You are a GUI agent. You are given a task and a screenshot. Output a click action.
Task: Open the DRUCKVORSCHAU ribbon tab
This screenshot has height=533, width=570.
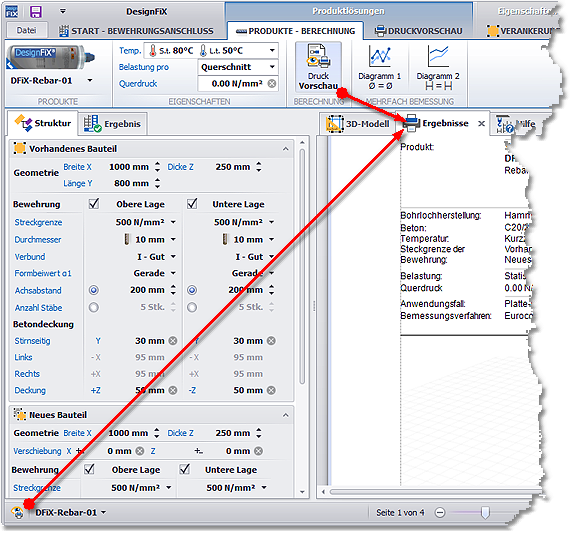419,31
